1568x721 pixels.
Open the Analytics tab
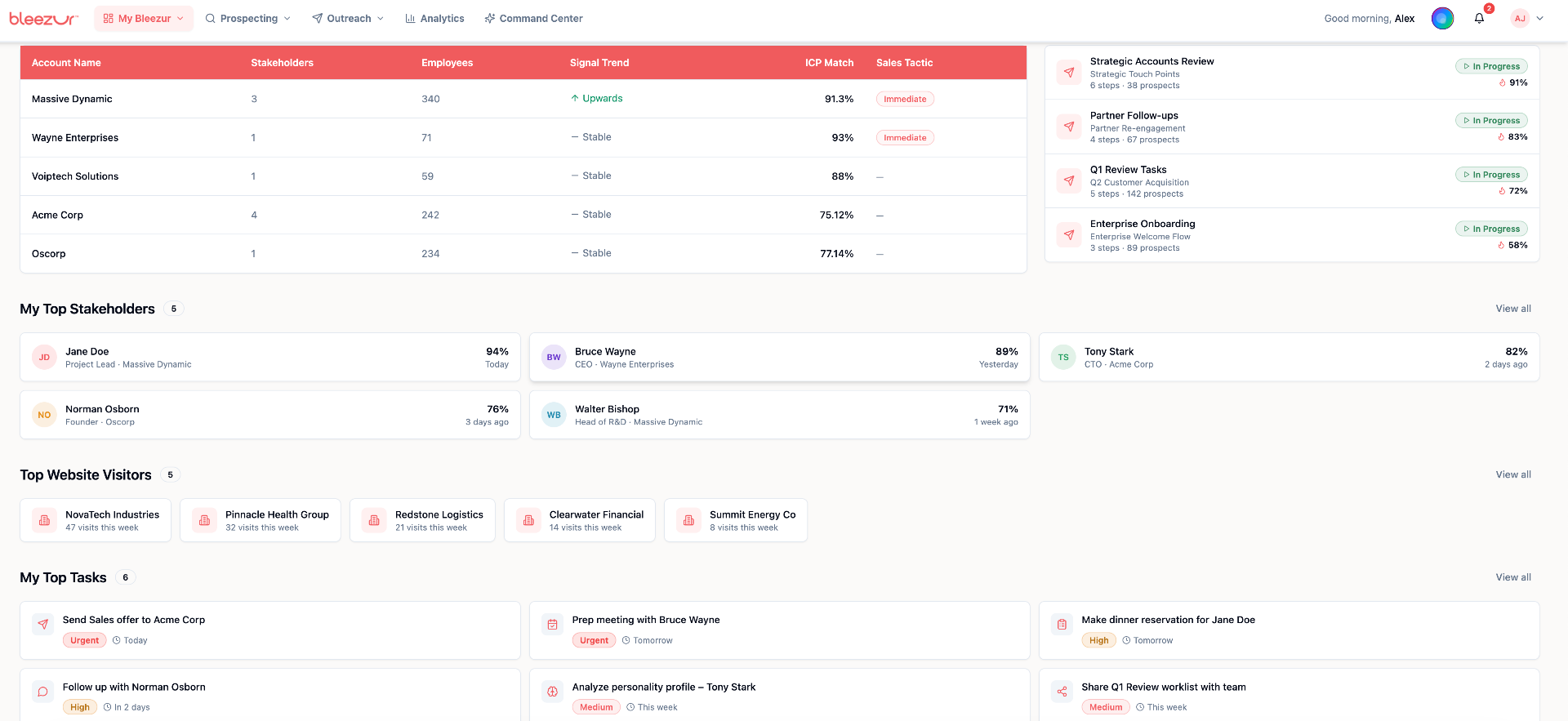point(434,18)
